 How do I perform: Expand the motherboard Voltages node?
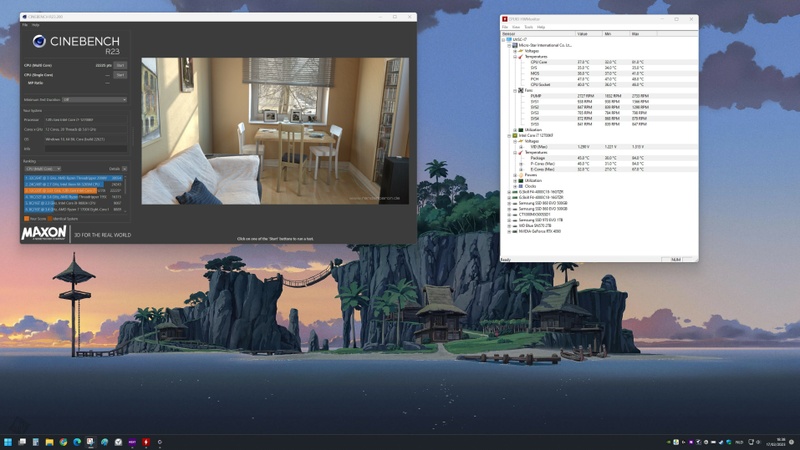(514, 51)
